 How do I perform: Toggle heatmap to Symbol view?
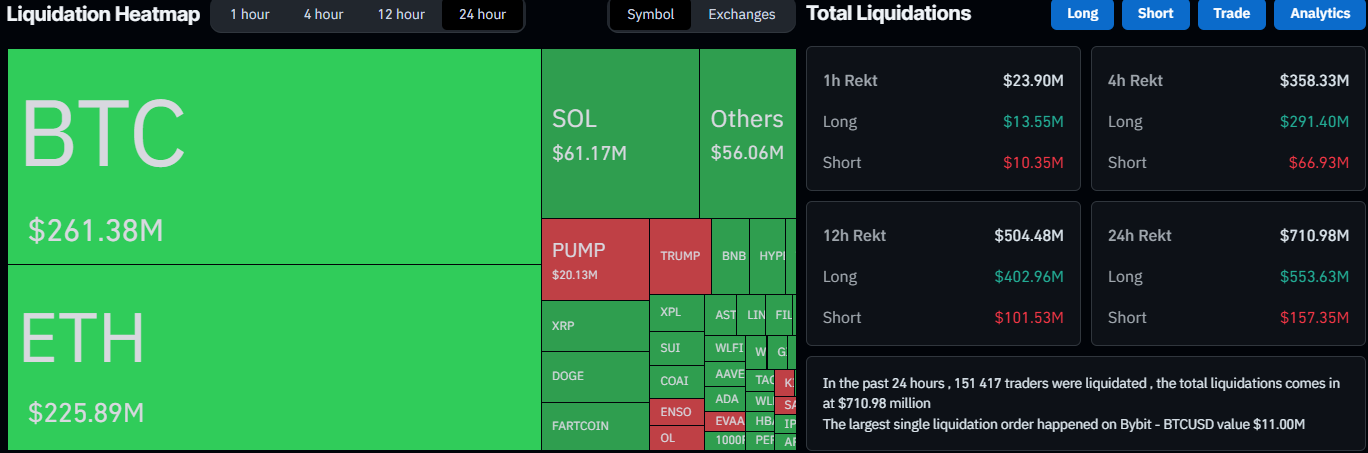click(x=651, y=14)
